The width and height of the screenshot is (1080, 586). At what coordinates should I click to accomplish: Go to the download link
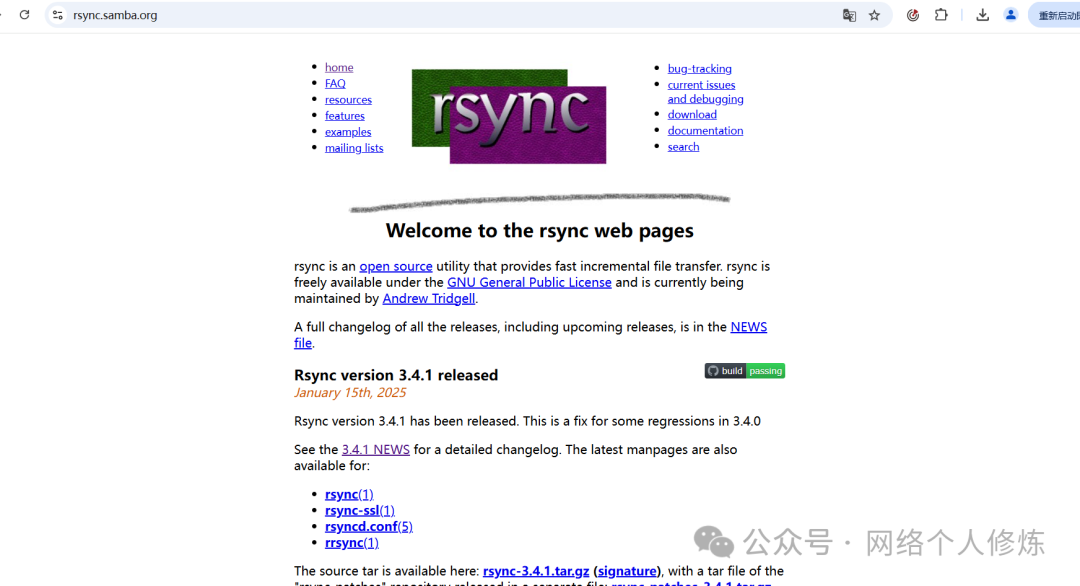(692, 114)
